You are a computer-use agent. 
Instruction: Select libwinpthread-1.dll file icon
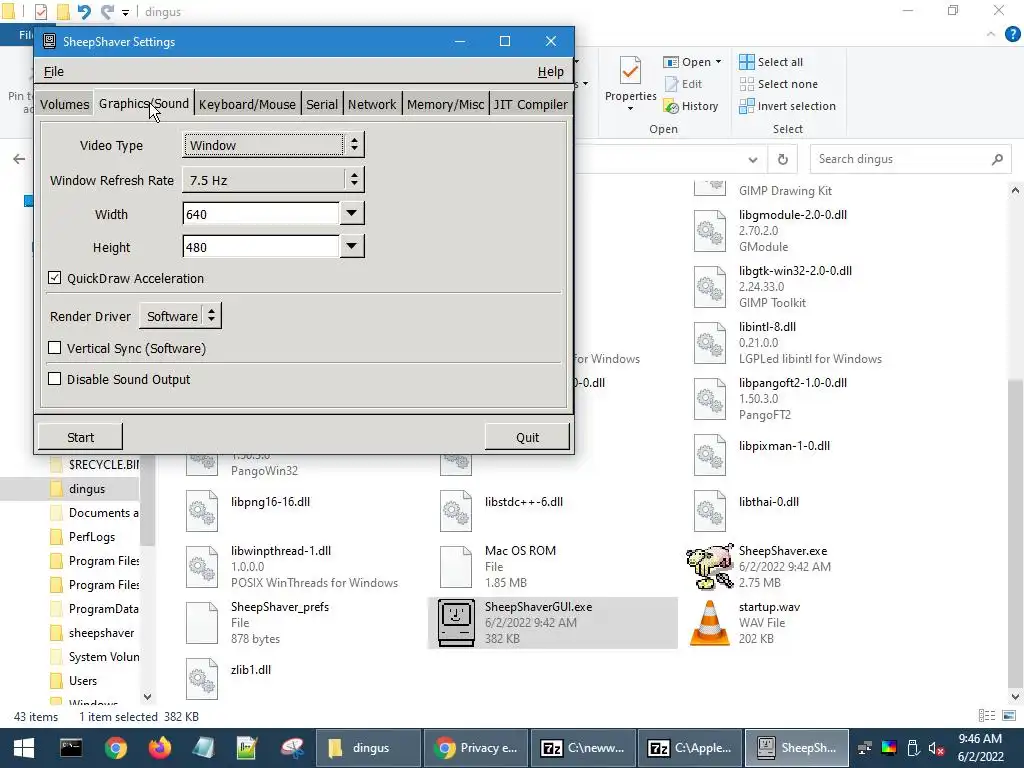point(202,567)
